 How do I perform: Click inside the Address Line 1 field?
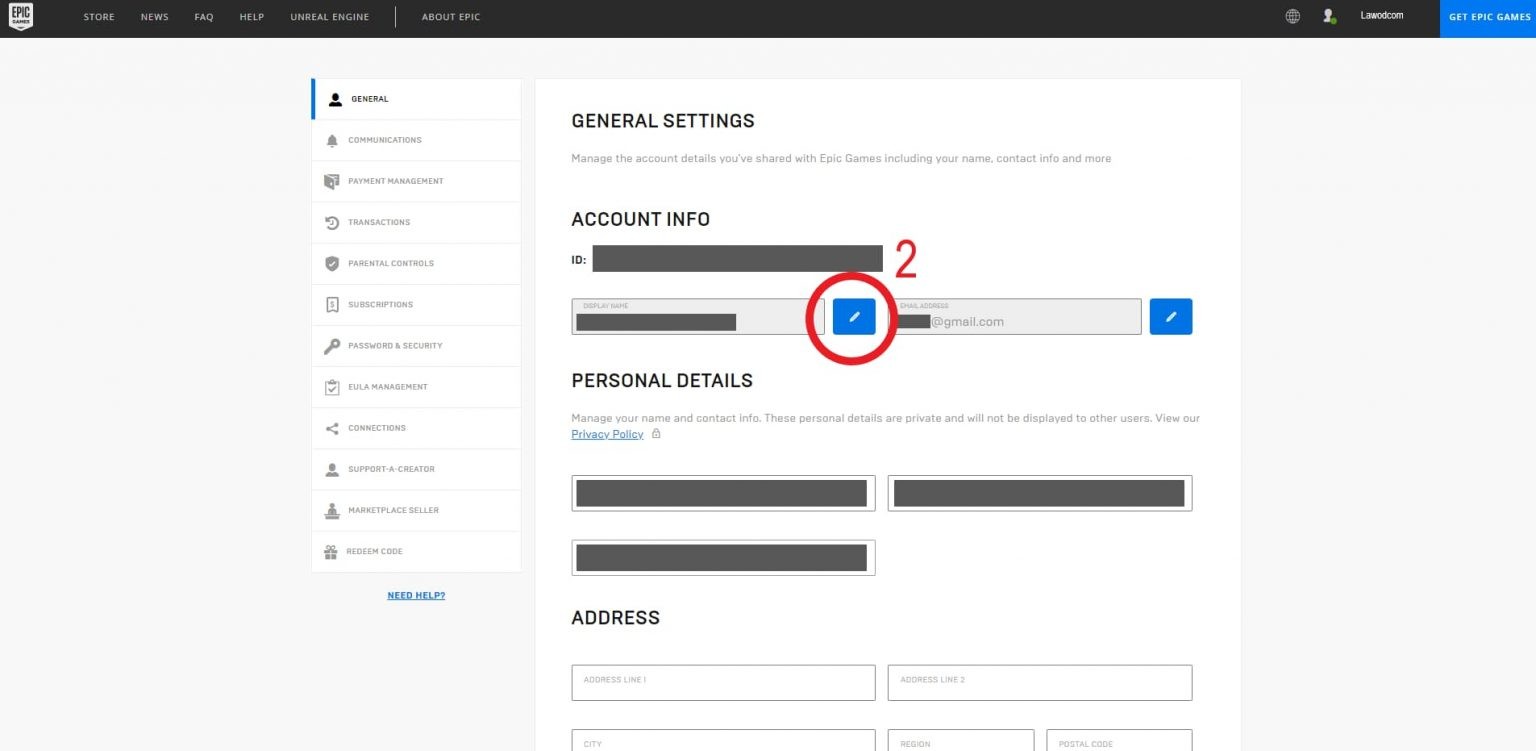tap(723, 682)
